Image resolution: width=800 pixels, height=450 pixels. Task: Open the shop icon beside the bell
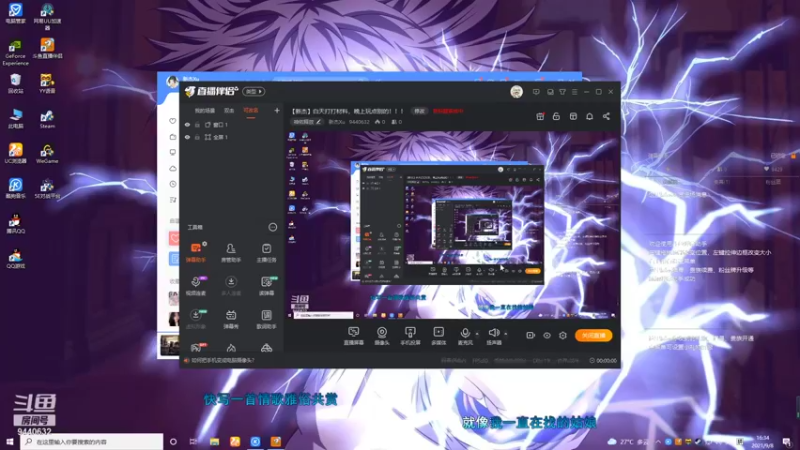(573, 116)
